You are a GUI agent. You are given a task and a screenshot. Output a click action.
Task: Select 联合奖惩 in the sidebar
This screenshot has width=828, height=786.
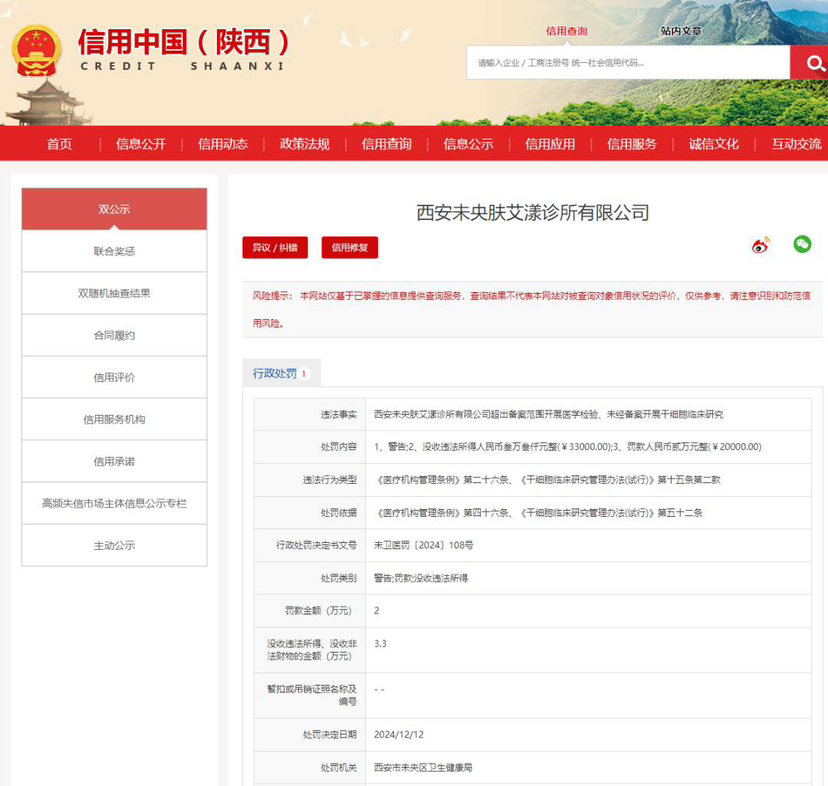click(114, 251)
